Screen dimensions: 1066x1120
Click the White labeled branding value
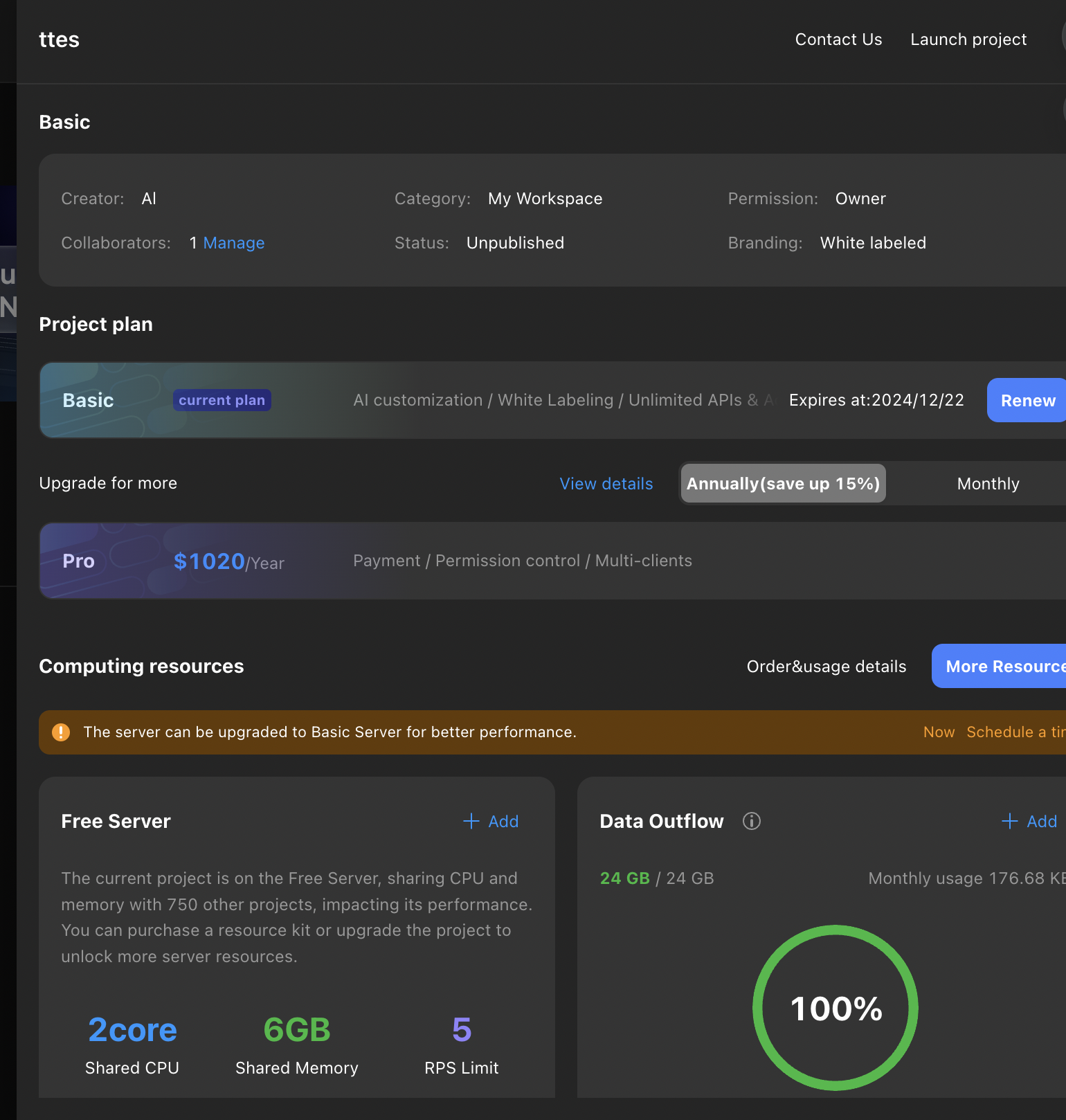coord(873,243)
